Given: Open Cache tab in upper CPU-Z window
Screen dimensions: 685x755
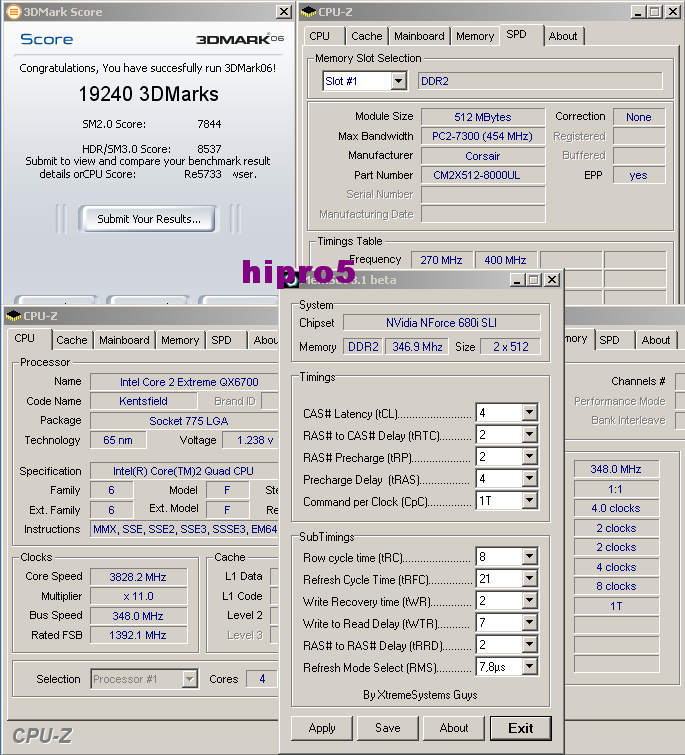Looking at the screenshot, I should pos(366,36).
